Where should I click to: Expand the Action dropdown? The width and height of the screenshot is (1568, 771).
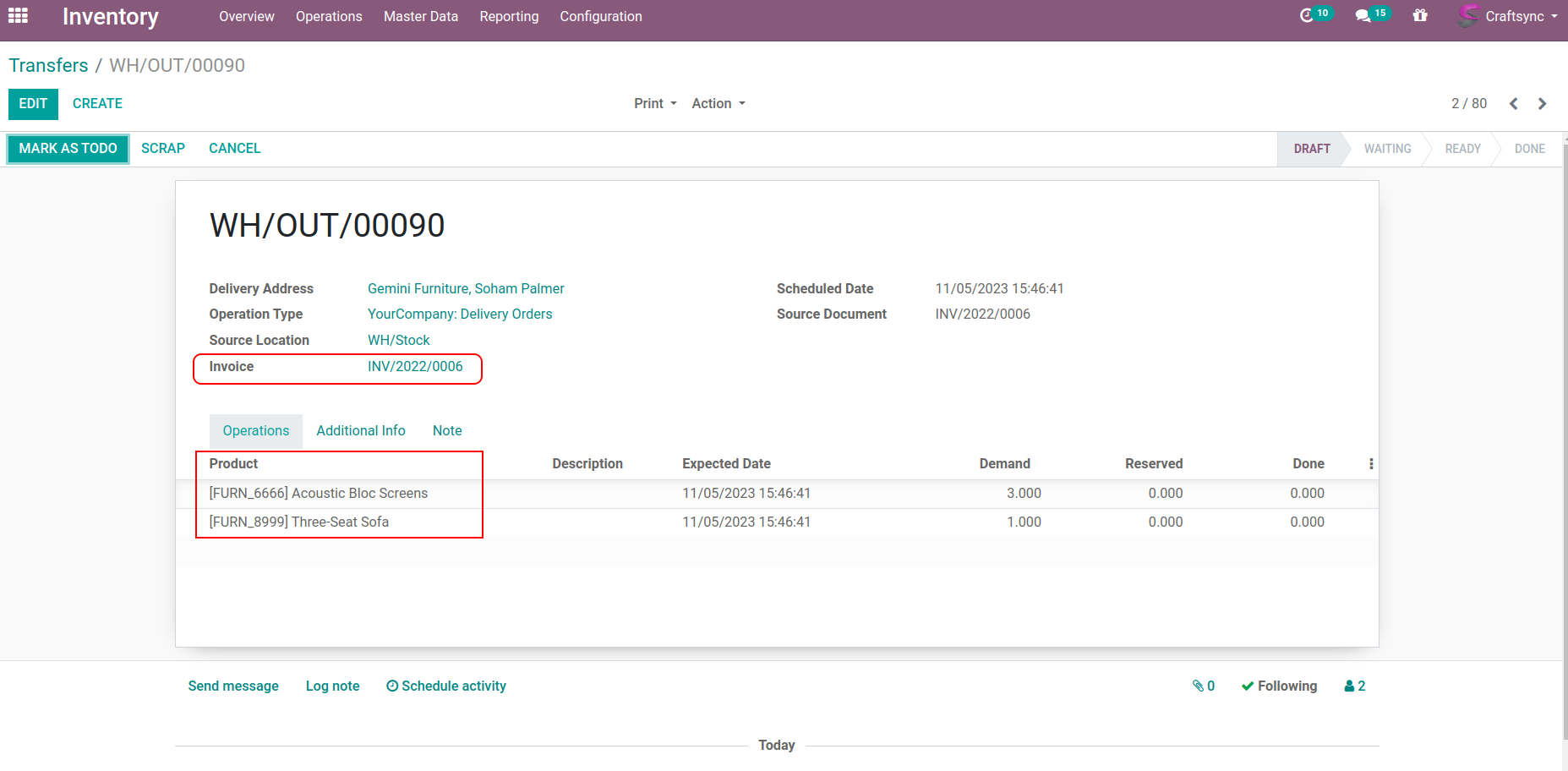click(x=718, y=104)
